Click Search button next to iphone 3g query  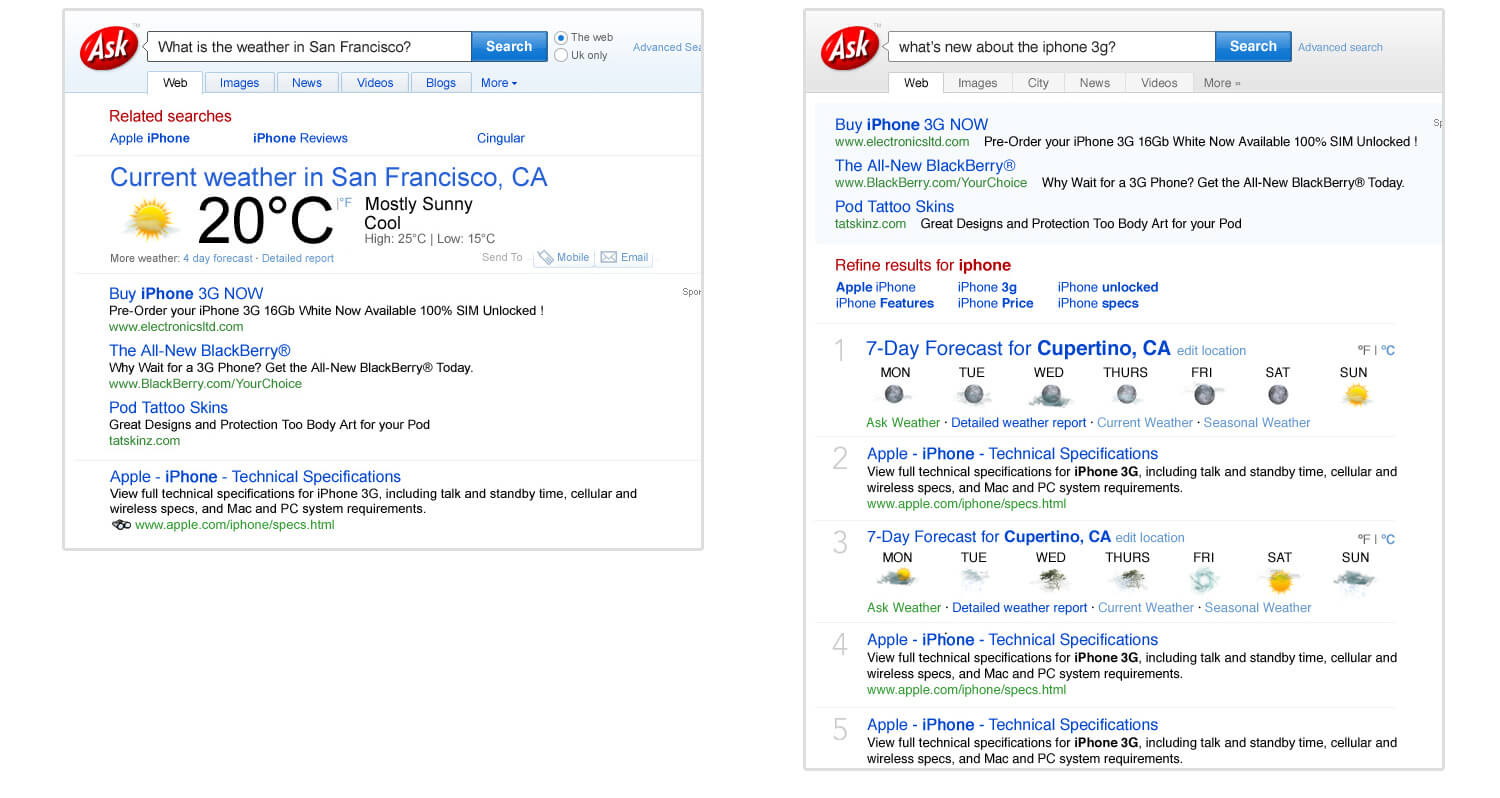coord(1253,46)
